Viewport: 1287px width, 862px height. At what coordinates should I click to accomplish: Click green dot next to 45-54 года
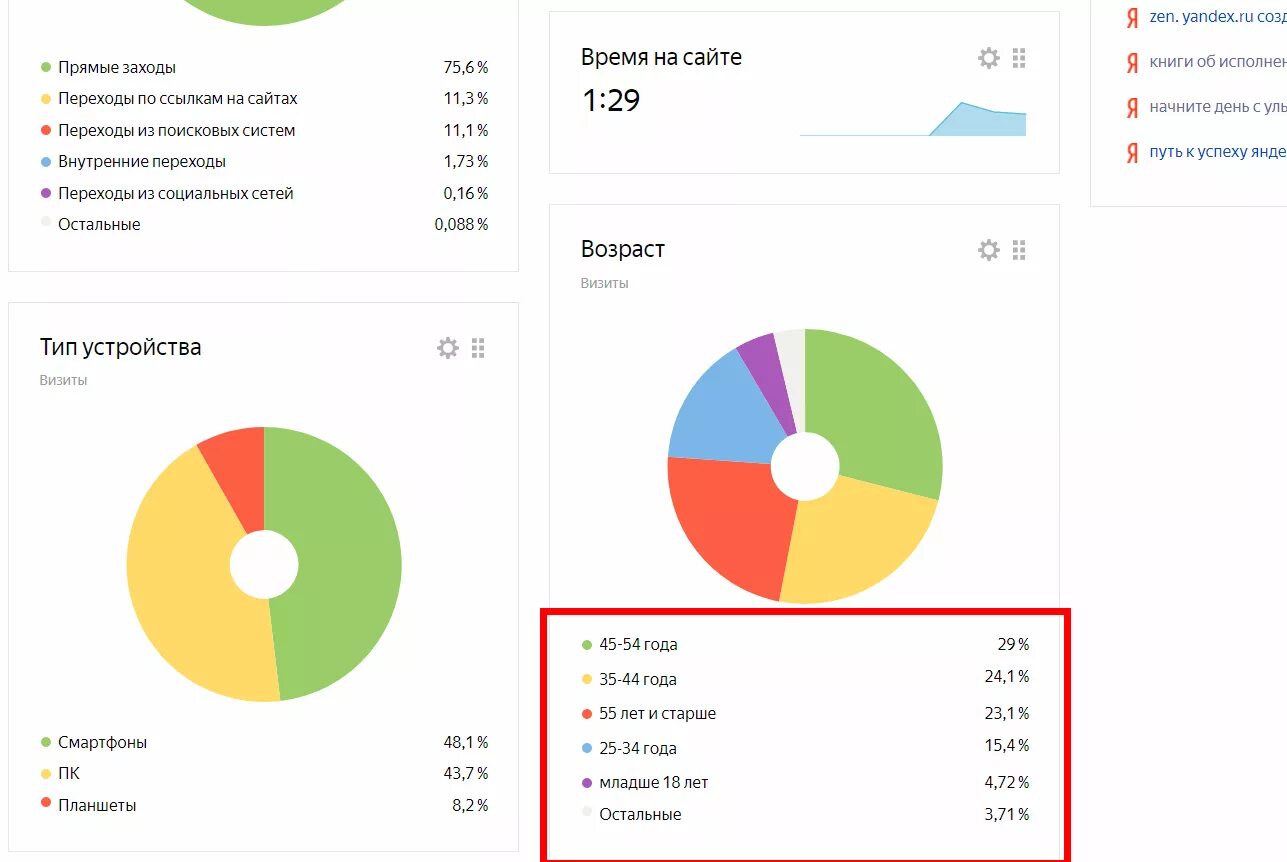[x=587, y=645]
